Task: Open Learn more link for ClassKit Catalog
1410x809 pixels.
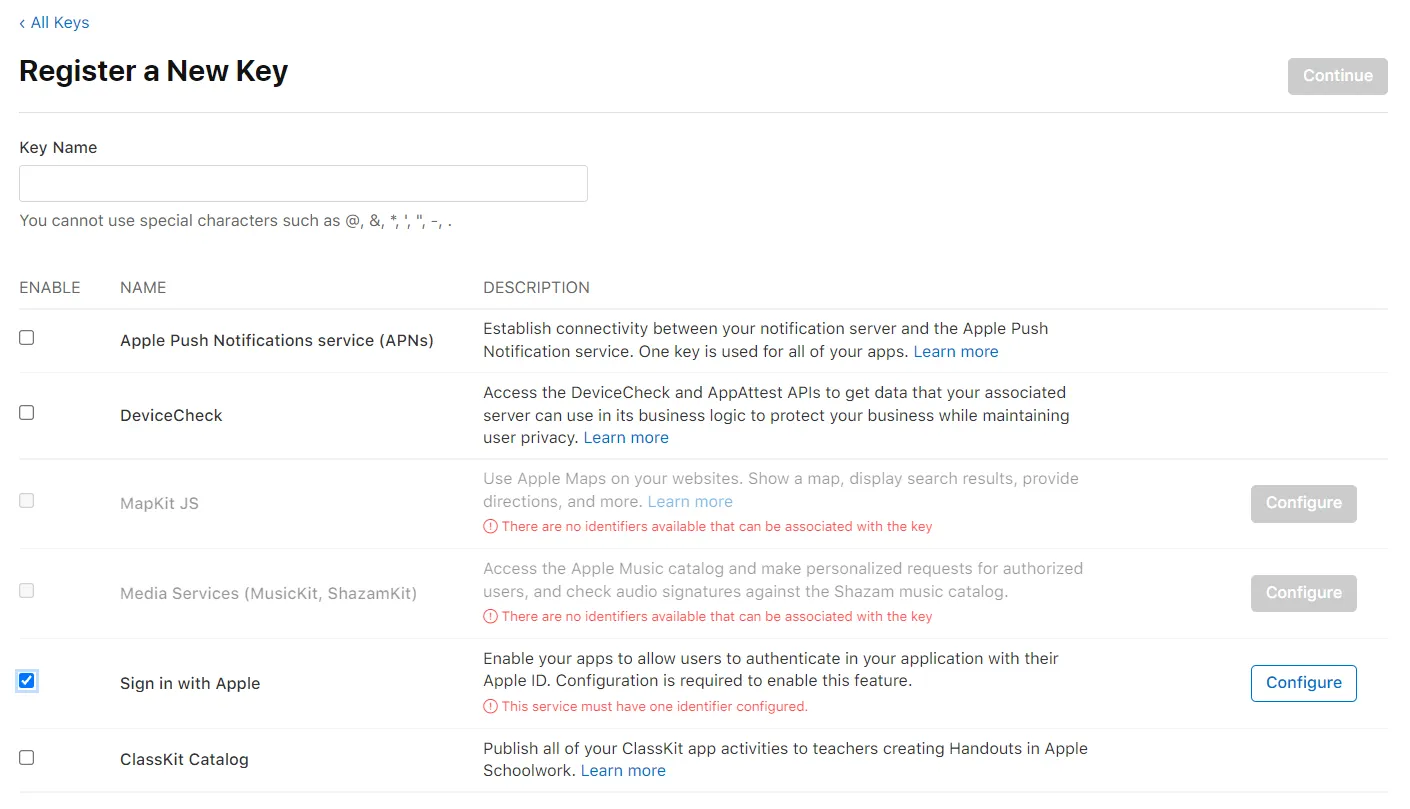Action: (x=623, y=770)
